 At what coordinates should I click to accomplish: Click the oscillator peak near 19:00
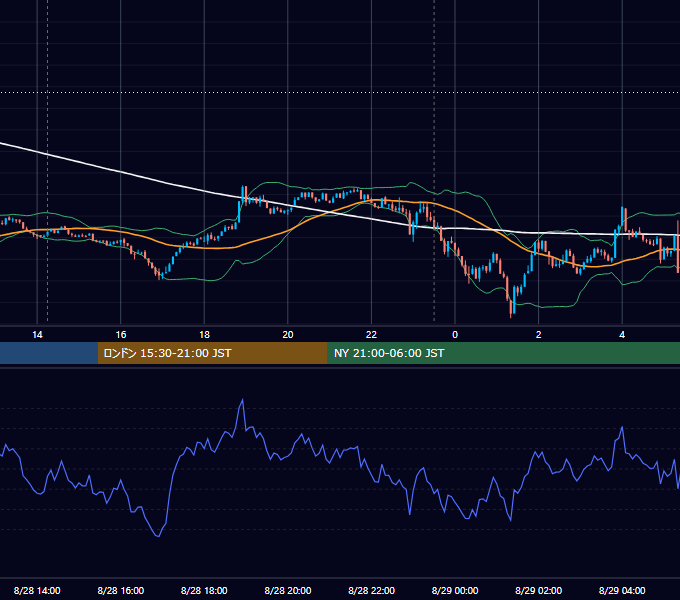(x=242, y=401)
